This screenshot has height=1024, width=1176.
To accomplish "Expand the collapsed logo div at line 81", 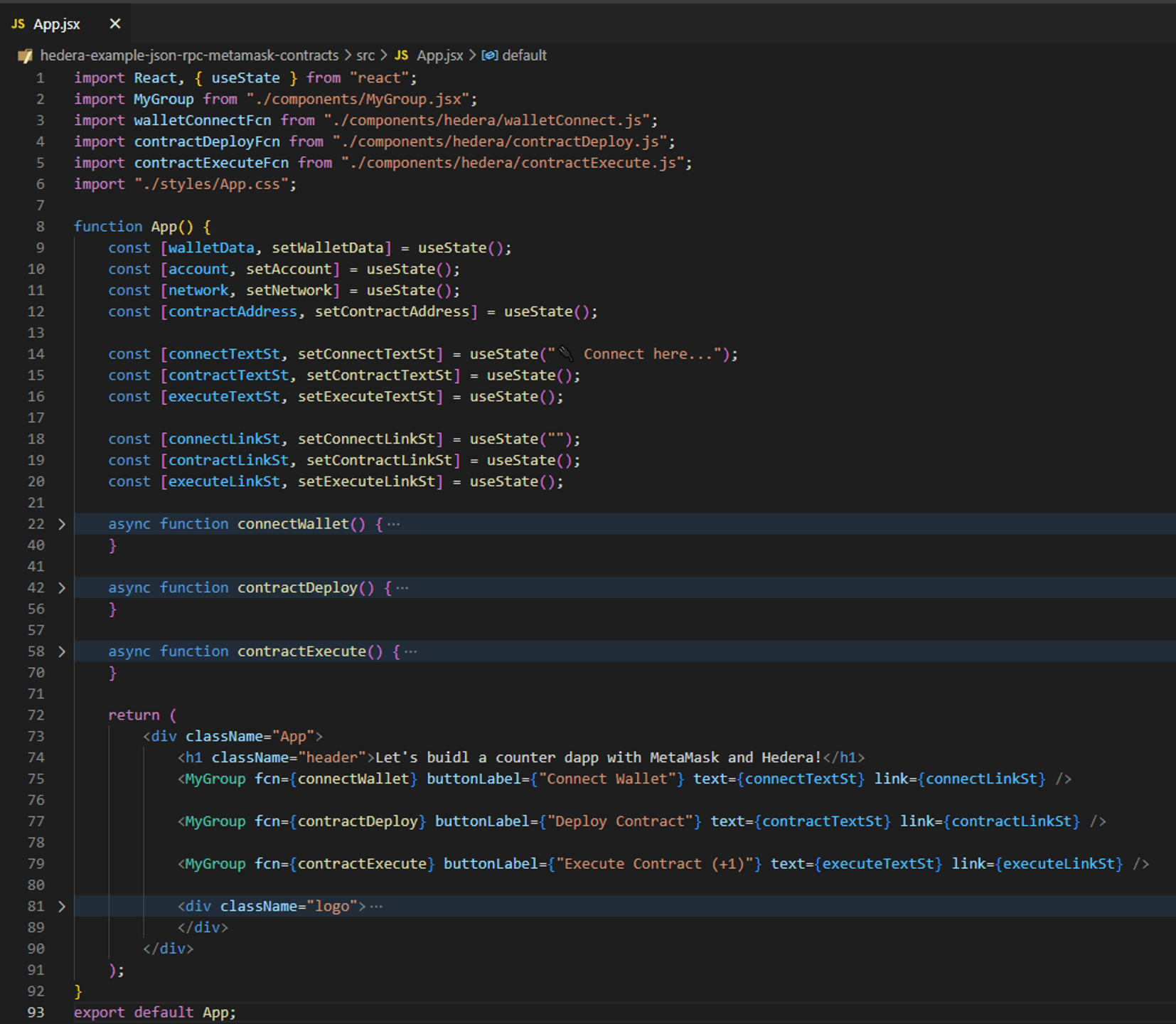I will pos(62,907).
